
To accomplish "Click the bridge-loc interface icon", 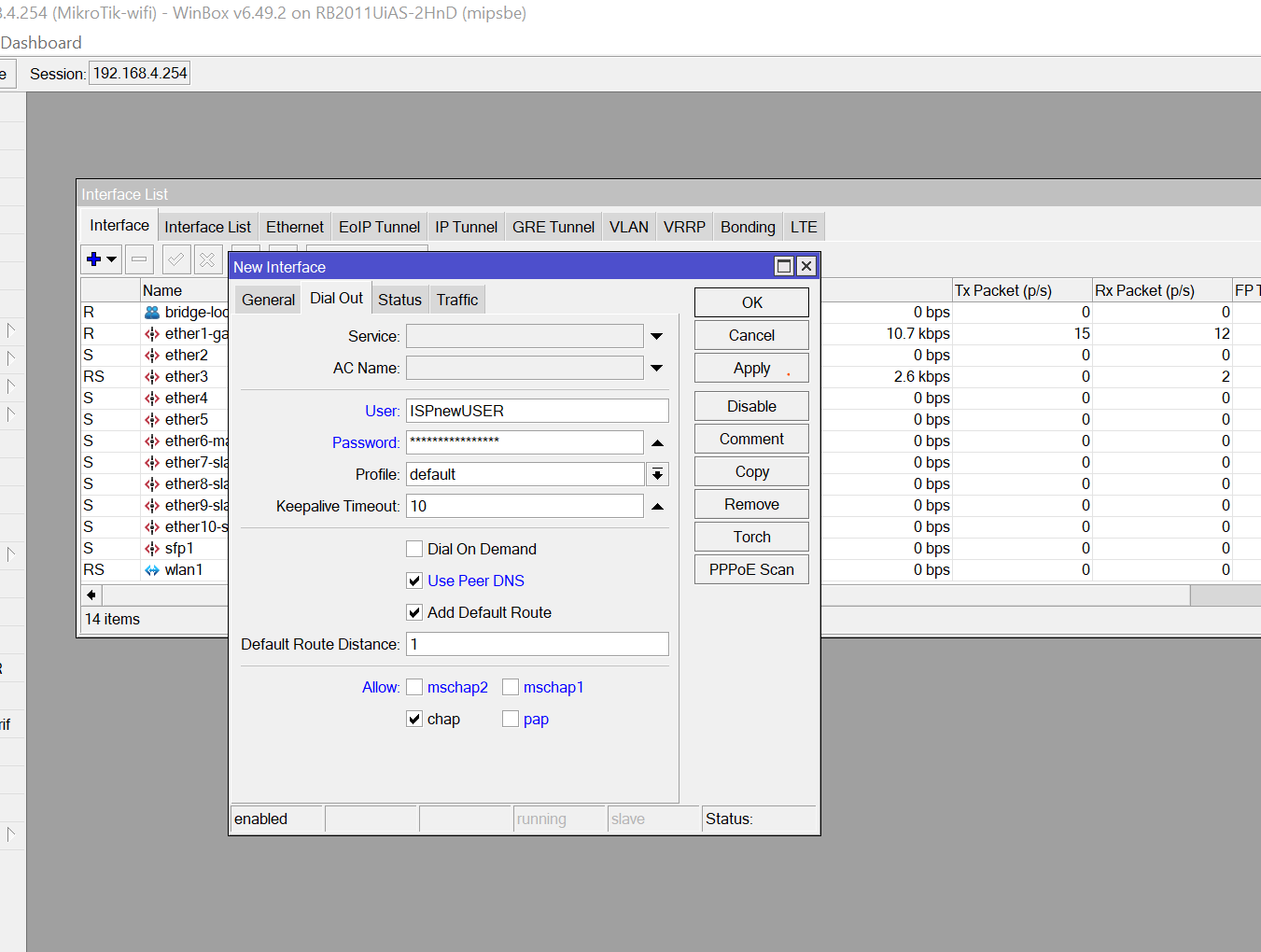I will [152, 313].
